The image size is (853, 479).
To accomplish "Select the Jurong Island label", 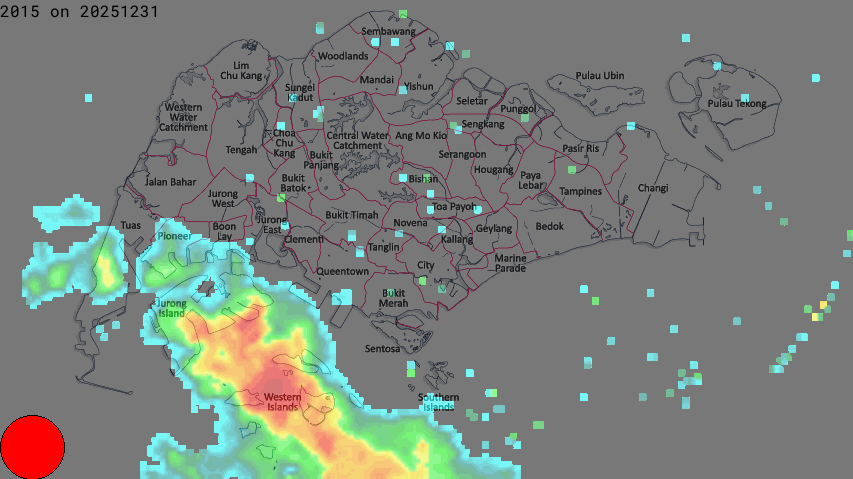I will click(x=171, y=307).
